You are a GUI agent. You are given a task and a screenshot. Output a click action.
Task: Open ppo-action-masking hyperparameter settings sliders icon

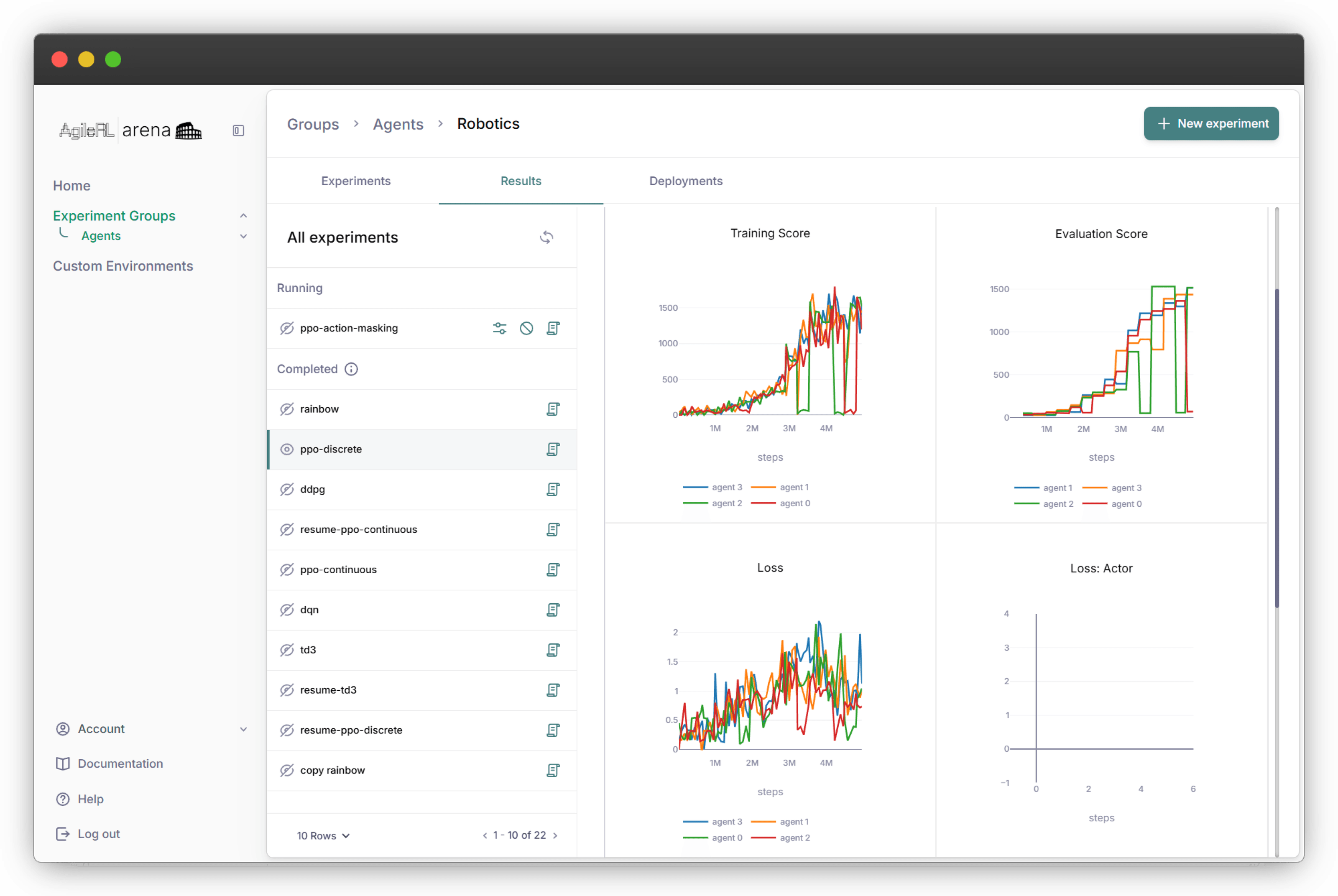[499, 328]
